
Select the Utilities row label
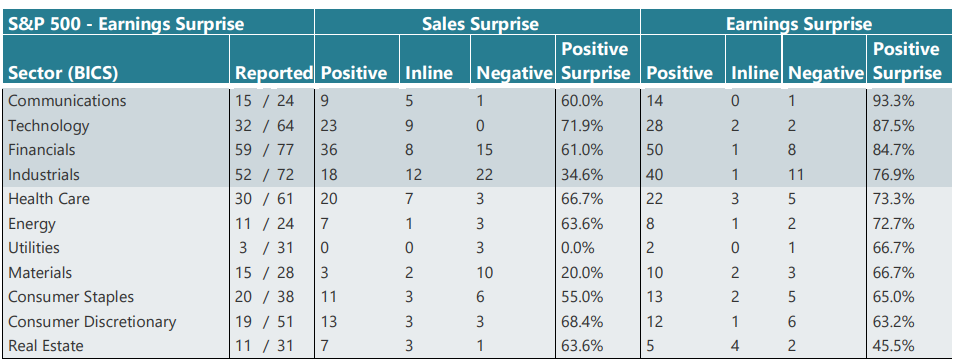[33, 248]
